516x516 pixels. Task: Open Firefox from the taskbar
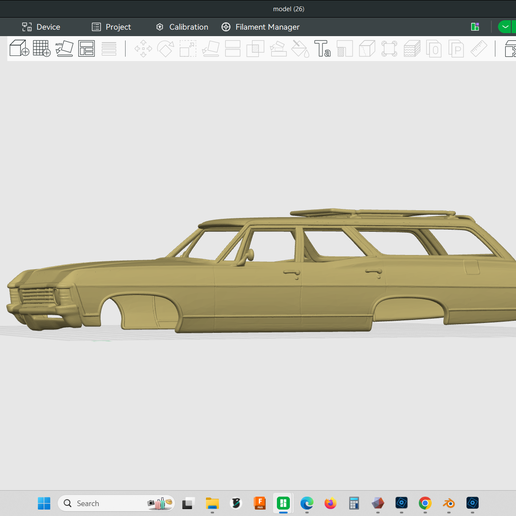(x=330, y=503)
